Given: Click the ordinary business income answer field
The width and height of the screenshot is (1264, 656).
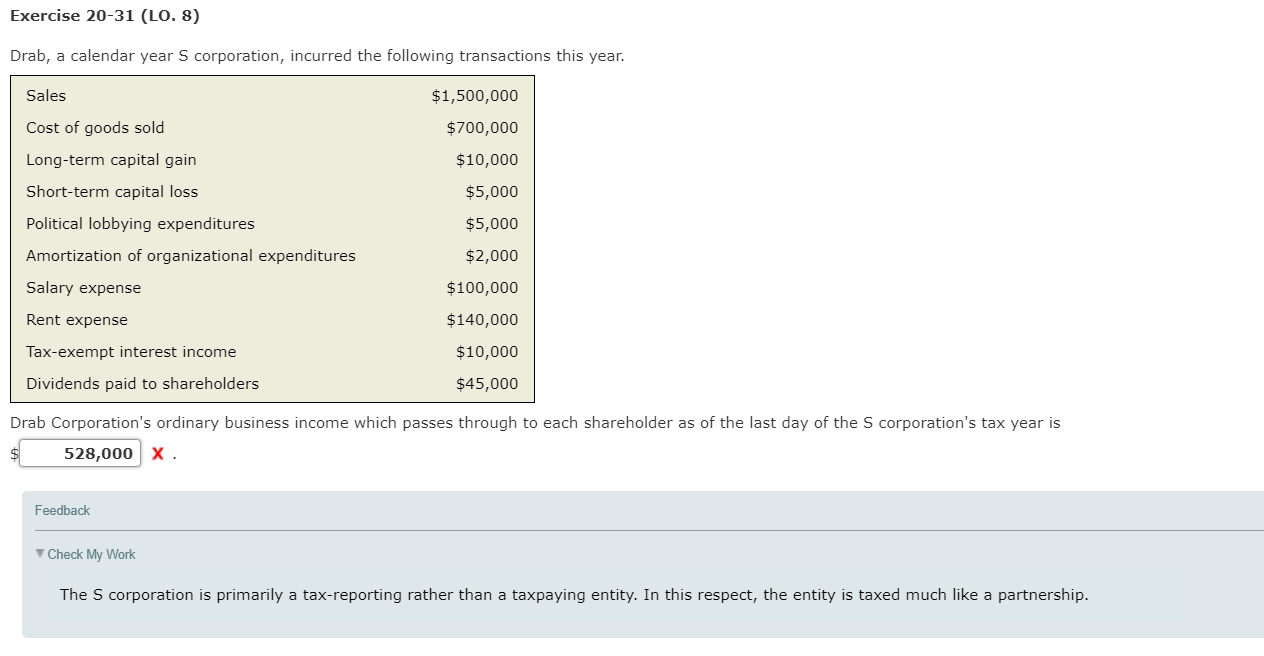Looking at the screenshot, I should [x=80, y=454].
